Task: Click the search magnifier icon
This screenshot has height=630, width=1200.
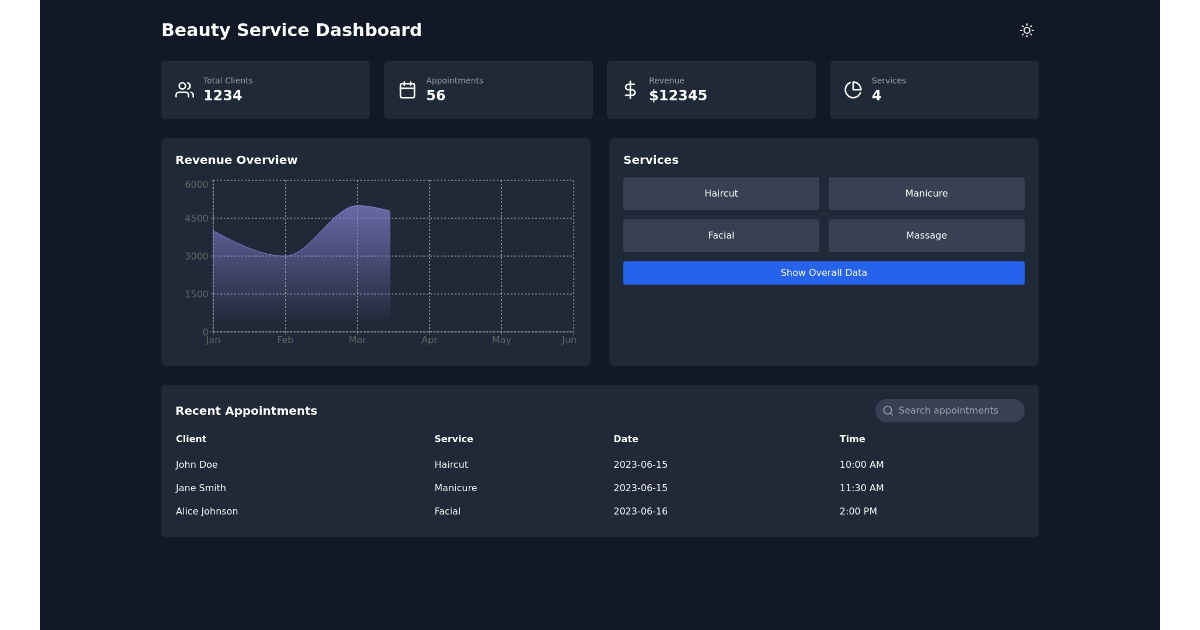Action: (x=888, y=410)
